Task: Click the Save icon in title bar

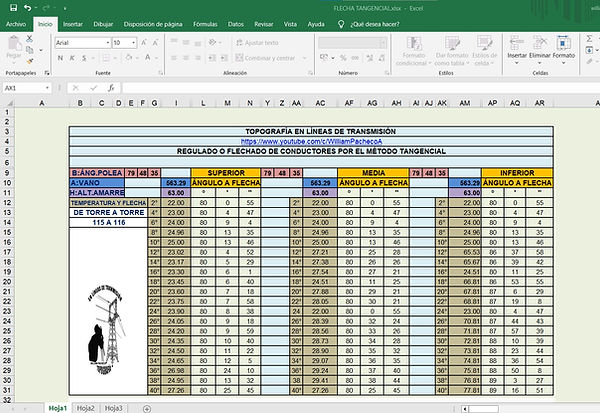Action: [14, 8]
